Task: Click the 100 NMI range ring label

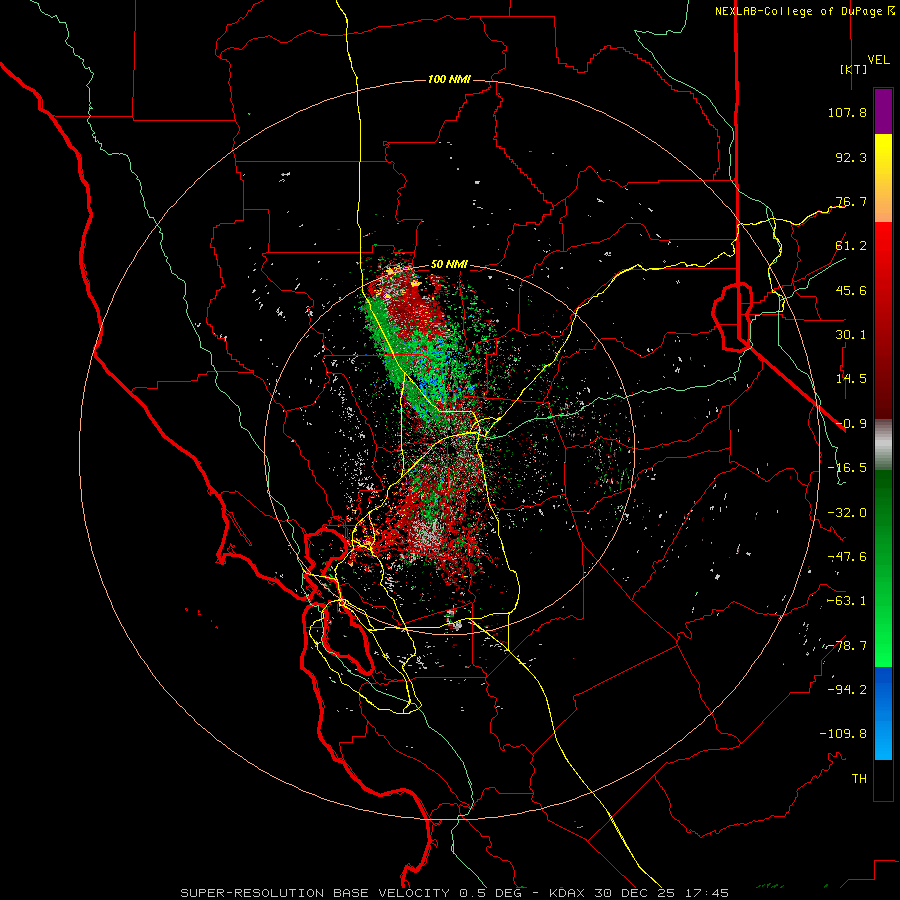Action: point(449,79)
